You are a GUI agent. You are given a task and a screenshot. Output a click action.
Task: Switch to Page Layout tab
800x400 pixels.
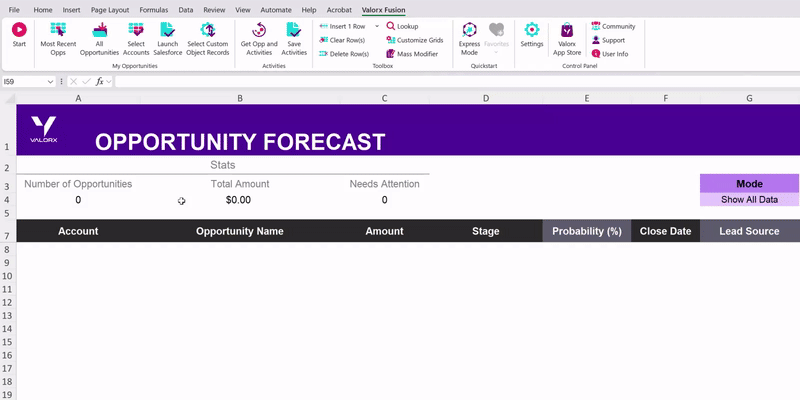click(x=110, y=10)
